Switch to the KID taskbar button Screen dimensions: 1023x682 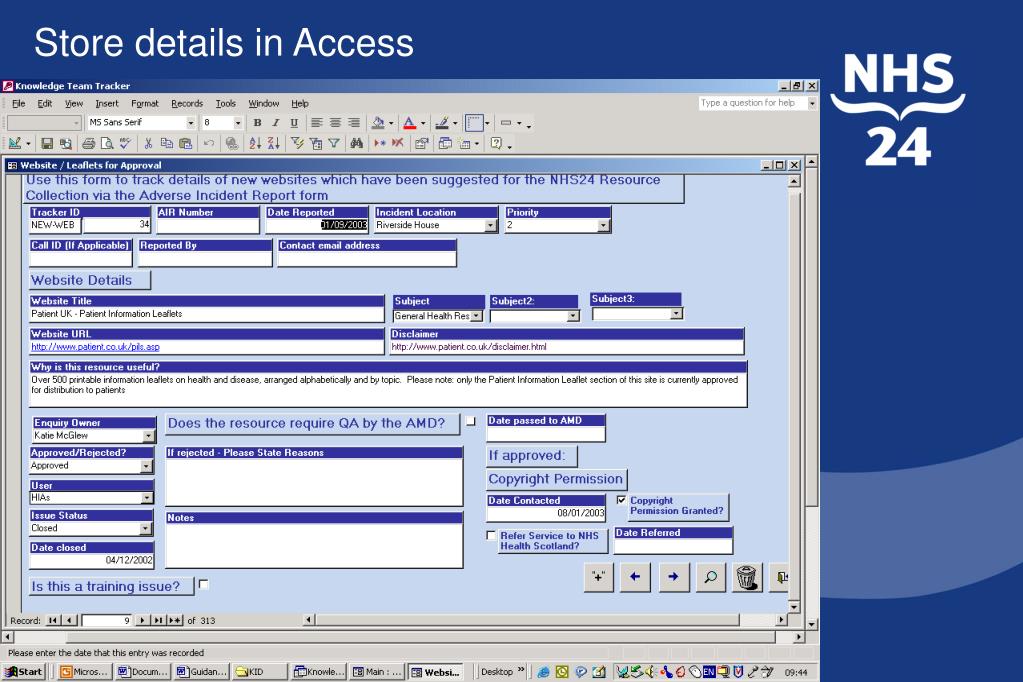click(260, 672)
